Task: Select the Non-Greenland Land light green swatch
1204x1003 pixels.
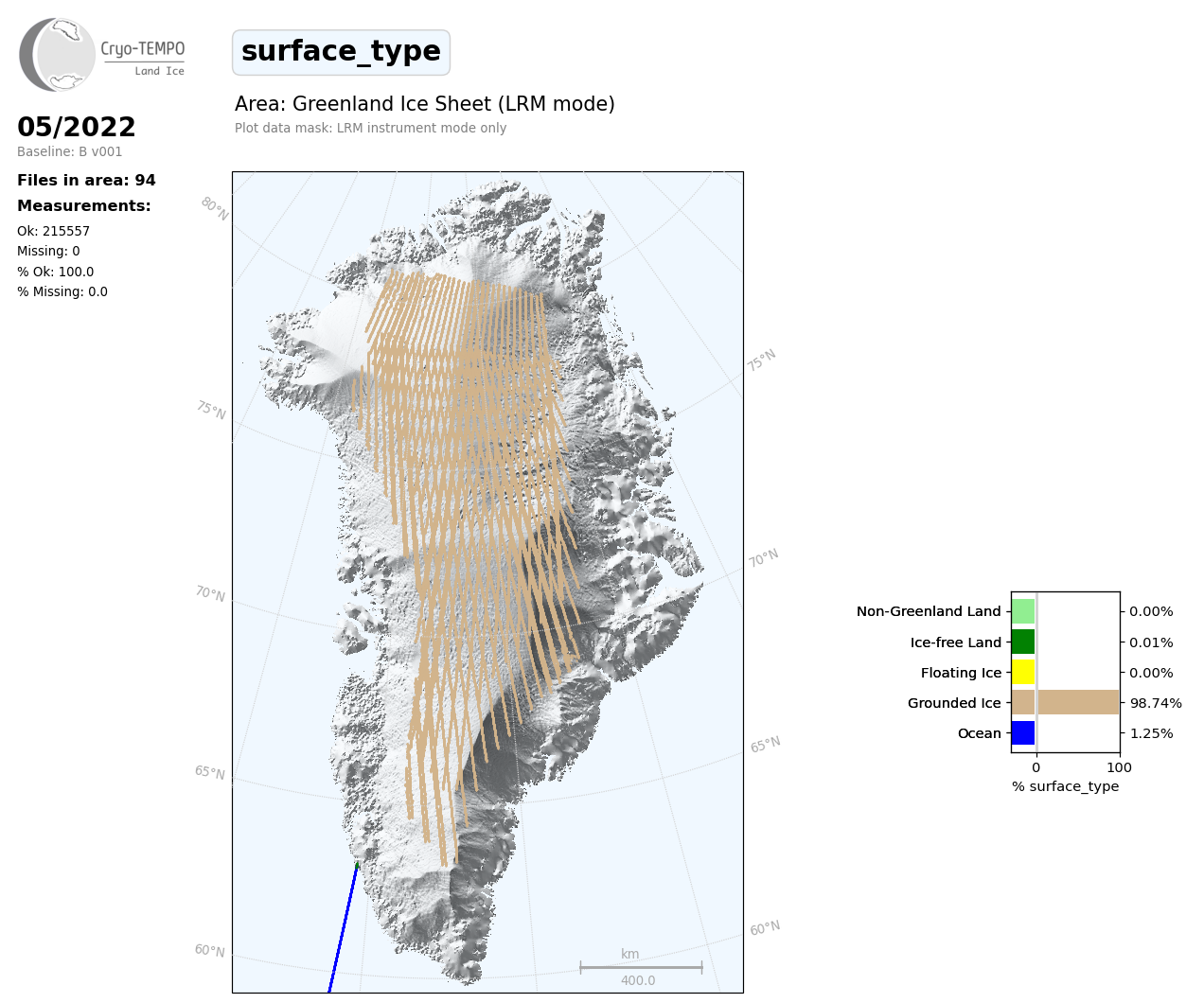Action: [x=1023, y=611]
